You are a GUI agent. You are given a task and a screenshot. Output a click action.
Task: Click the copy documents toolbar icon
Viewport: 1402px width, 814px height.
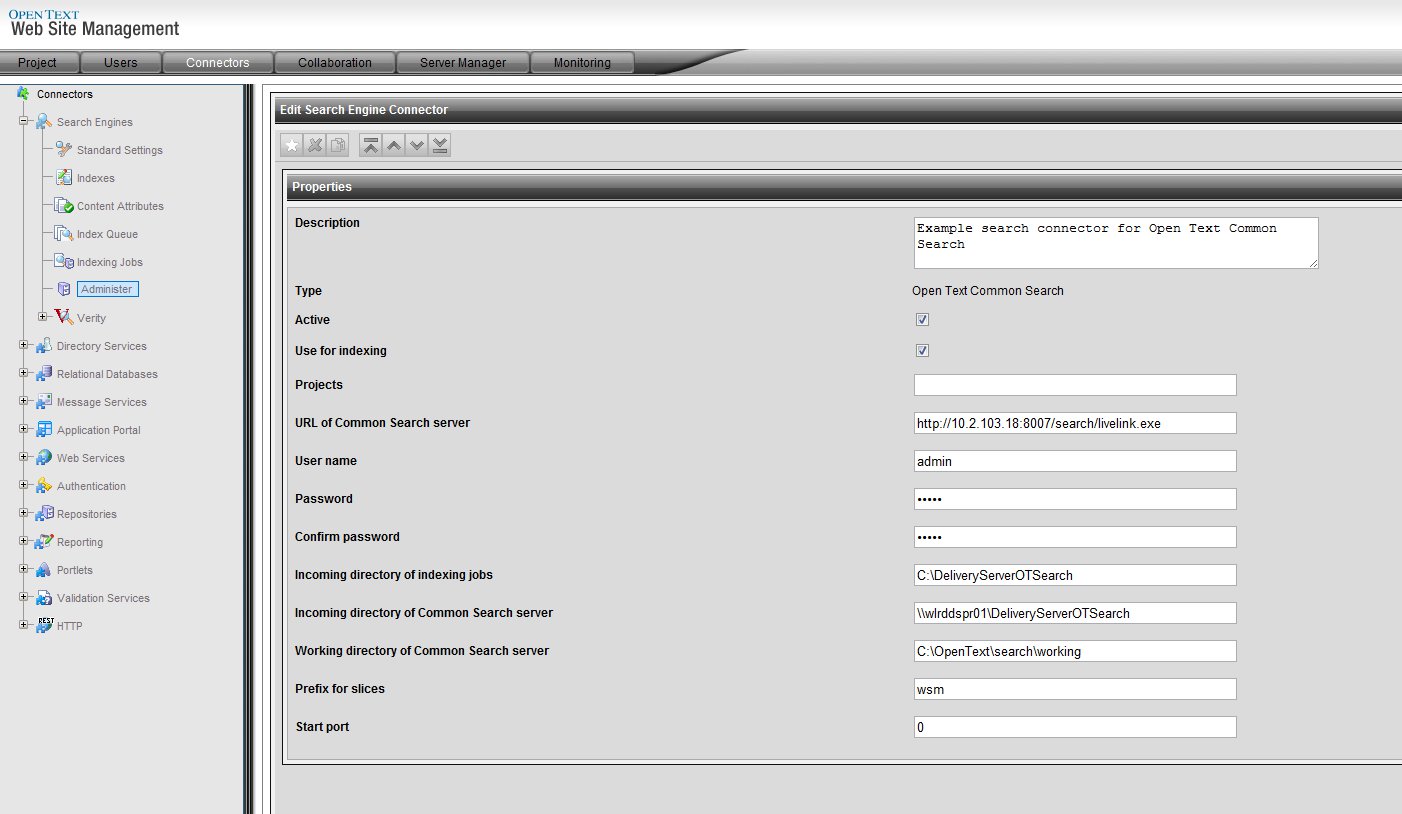tap(338, 146)
